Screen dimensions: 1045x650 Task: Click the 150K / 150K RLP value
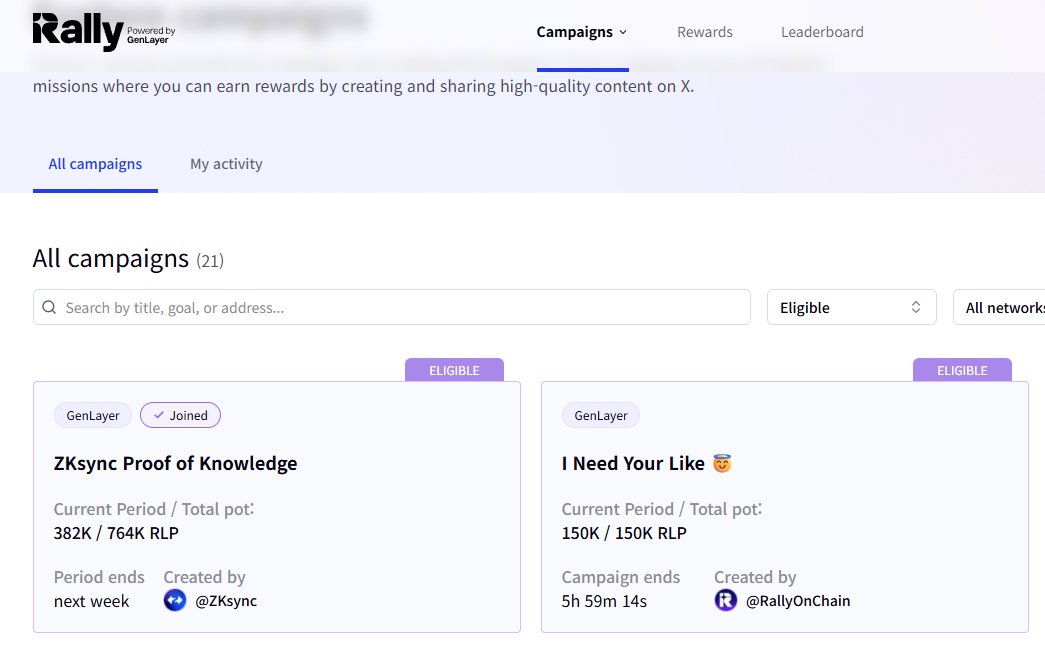click(624, 533)
